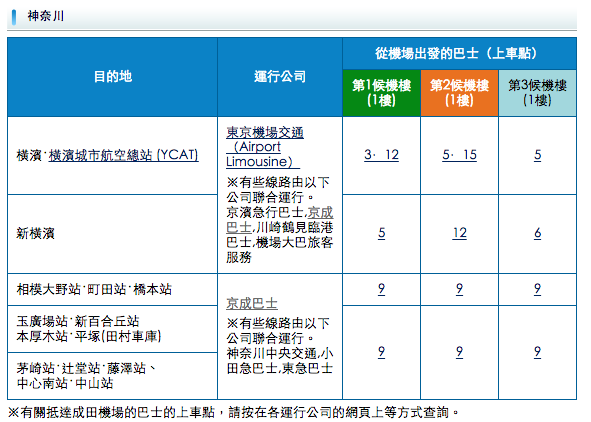The image size is (591, 422).
Task: Click the 相模大野站·町田站·橋本站 destination cell
Action: pos(113,289)
